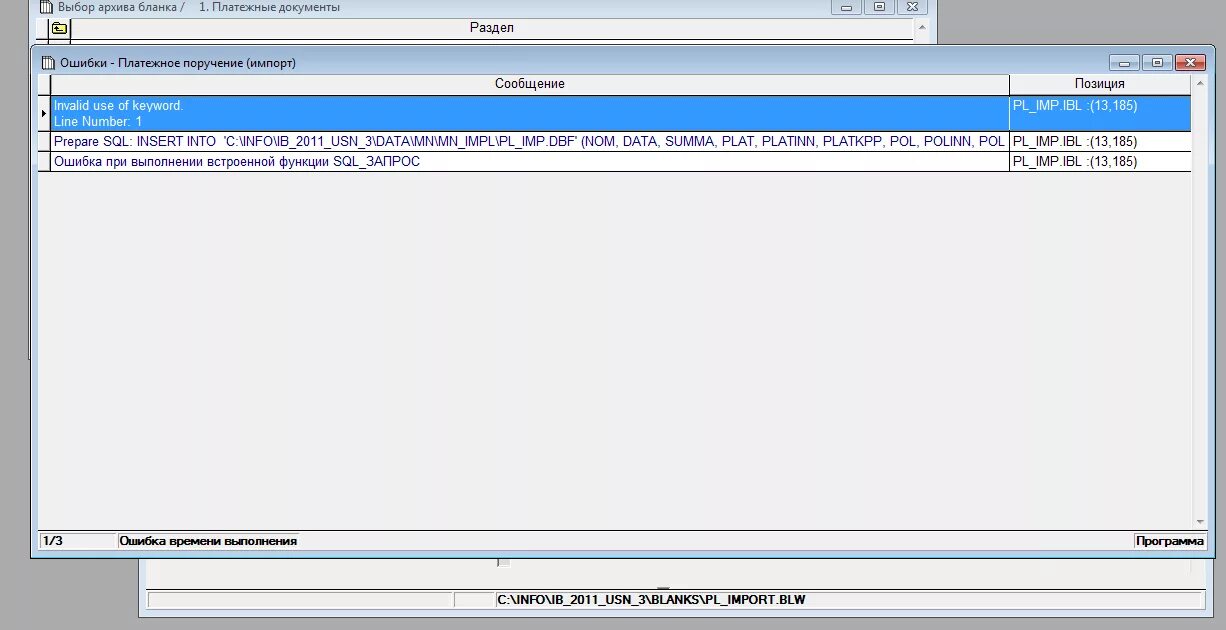Maximize the Выбор архива бланка window

click(879, 7)
